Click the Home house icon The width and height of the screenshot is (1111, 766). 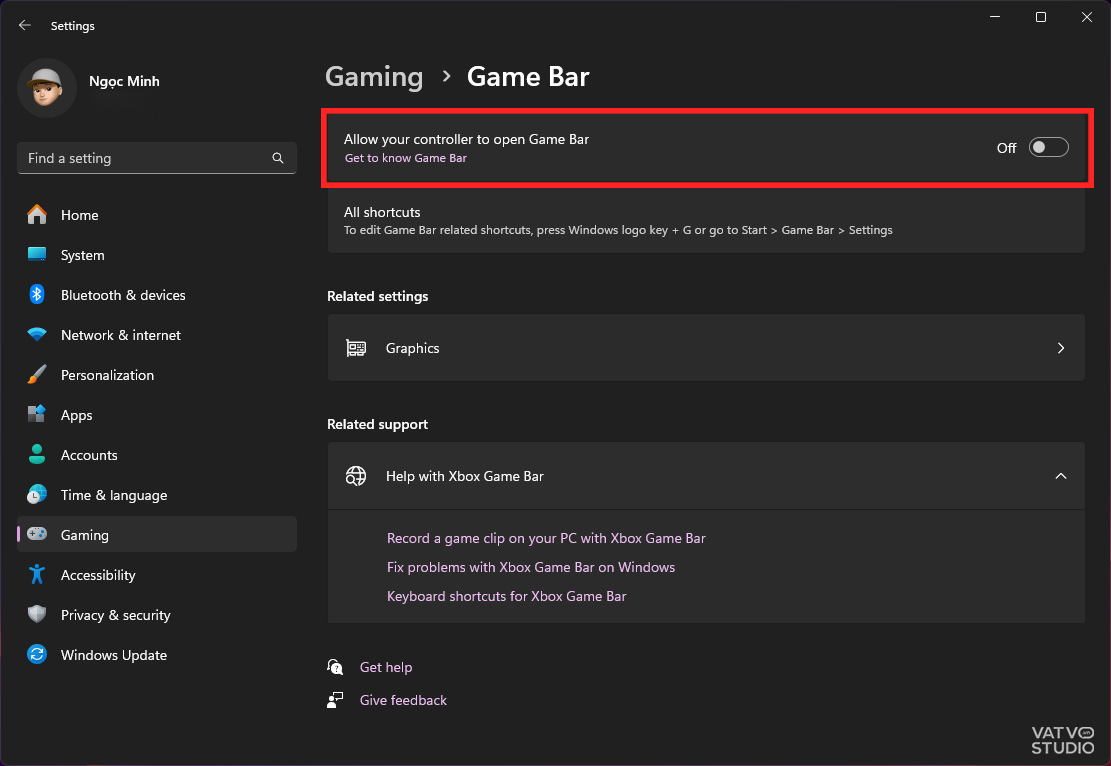click(37, 215)
